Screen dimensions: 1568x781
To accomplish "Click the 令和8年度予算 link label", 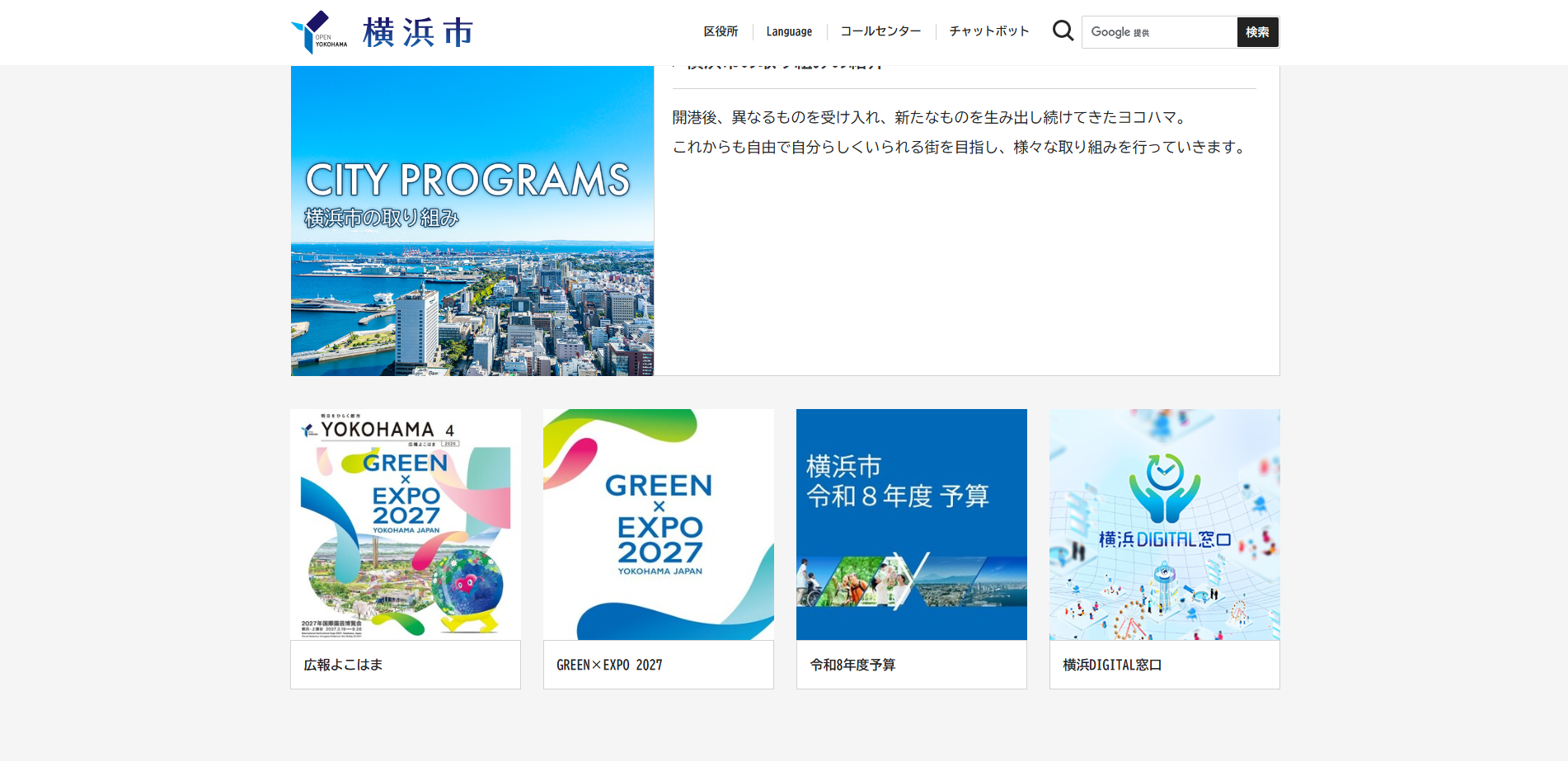I will click(x=852, y=665).
